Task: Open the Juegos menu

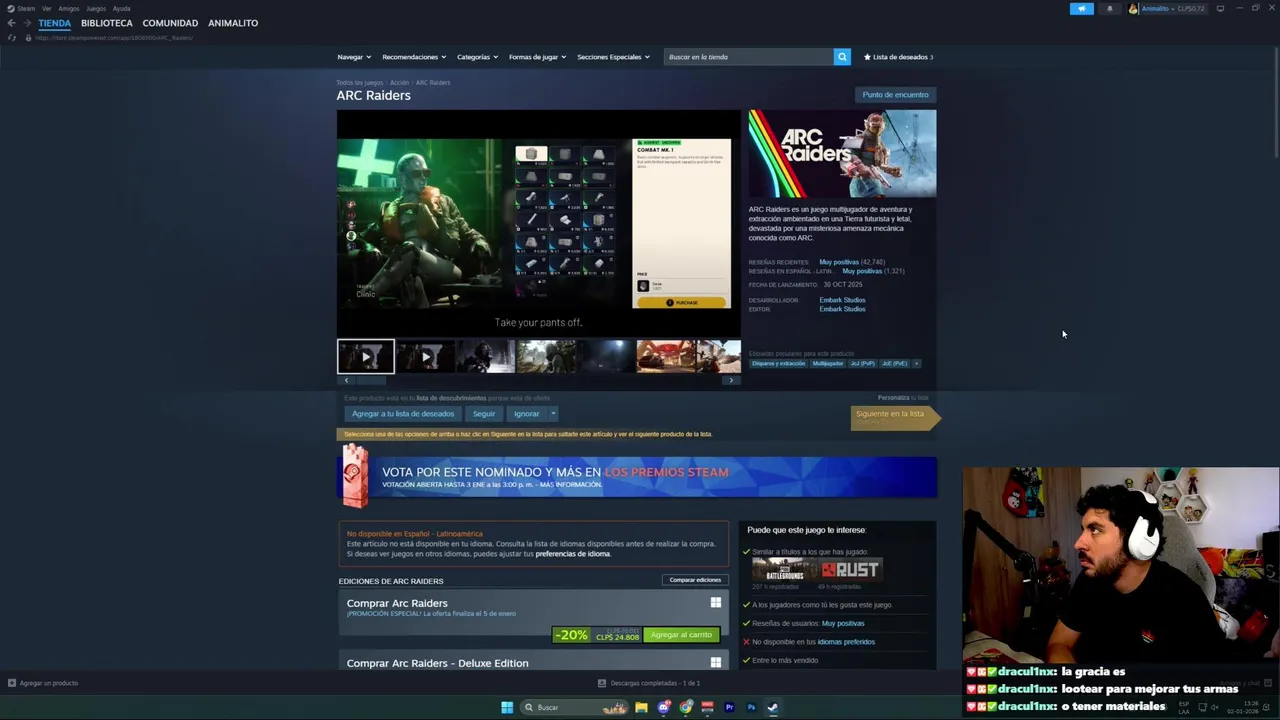Action: point(96,8)
